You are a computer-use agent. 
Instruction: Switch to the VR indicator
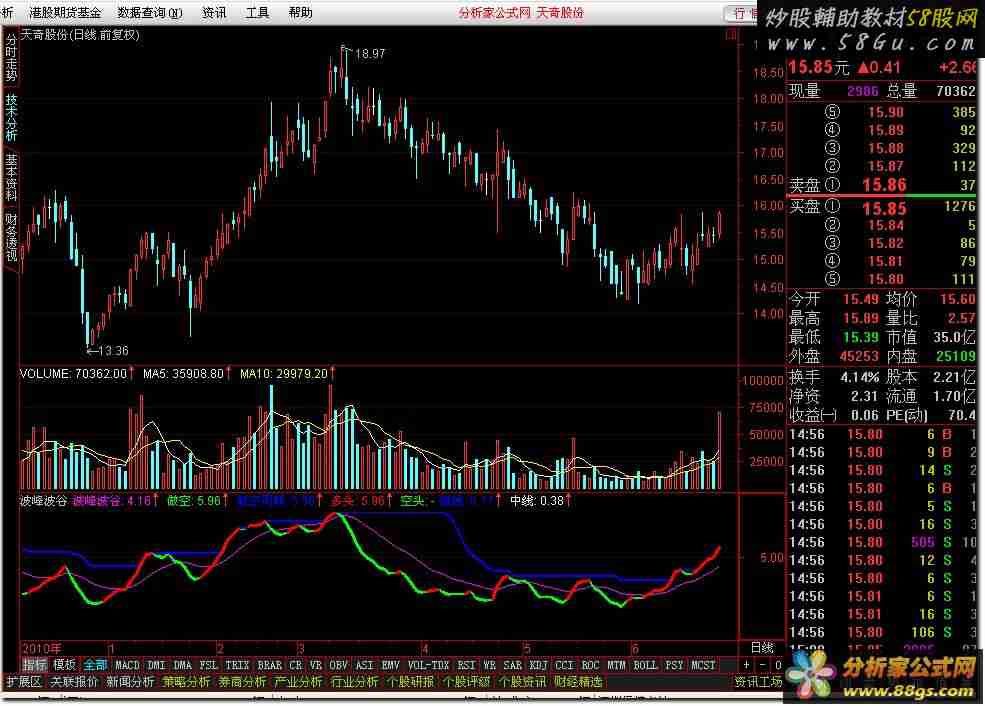click(x=316, y=665)
